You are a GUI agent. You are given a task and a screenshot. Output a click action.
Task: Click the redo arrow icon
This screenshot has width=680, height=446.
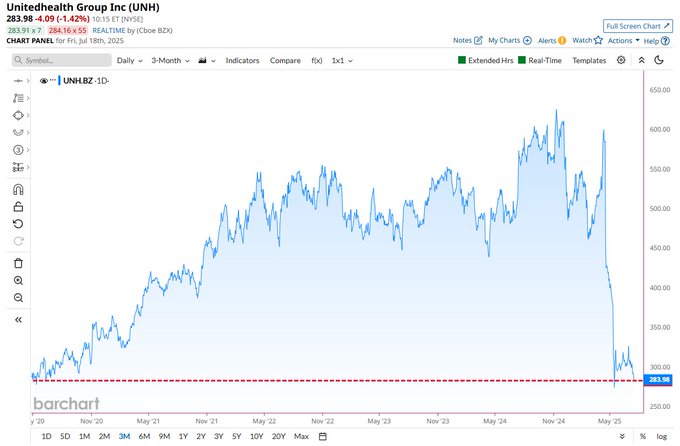coord(18,241)
